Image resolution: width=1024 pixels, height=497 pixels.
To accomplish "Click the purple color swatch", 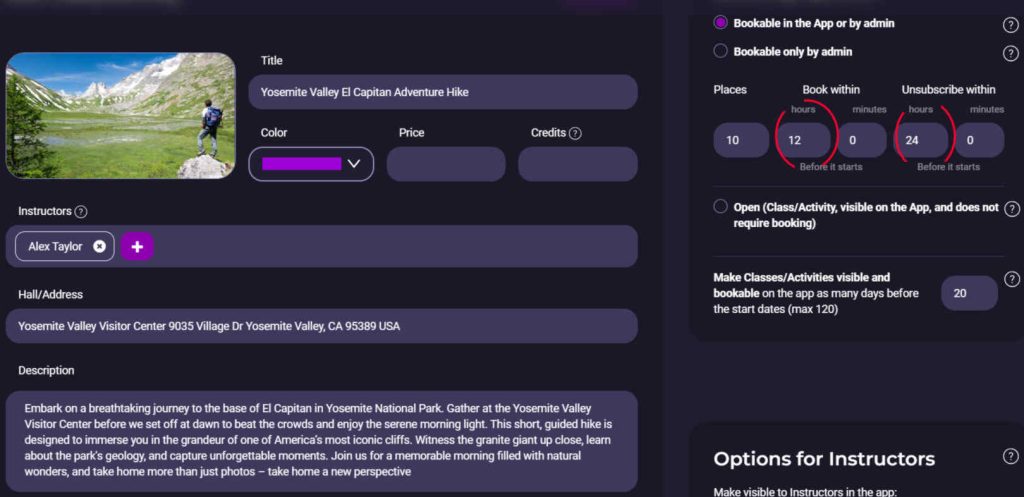I will (301, 164).
